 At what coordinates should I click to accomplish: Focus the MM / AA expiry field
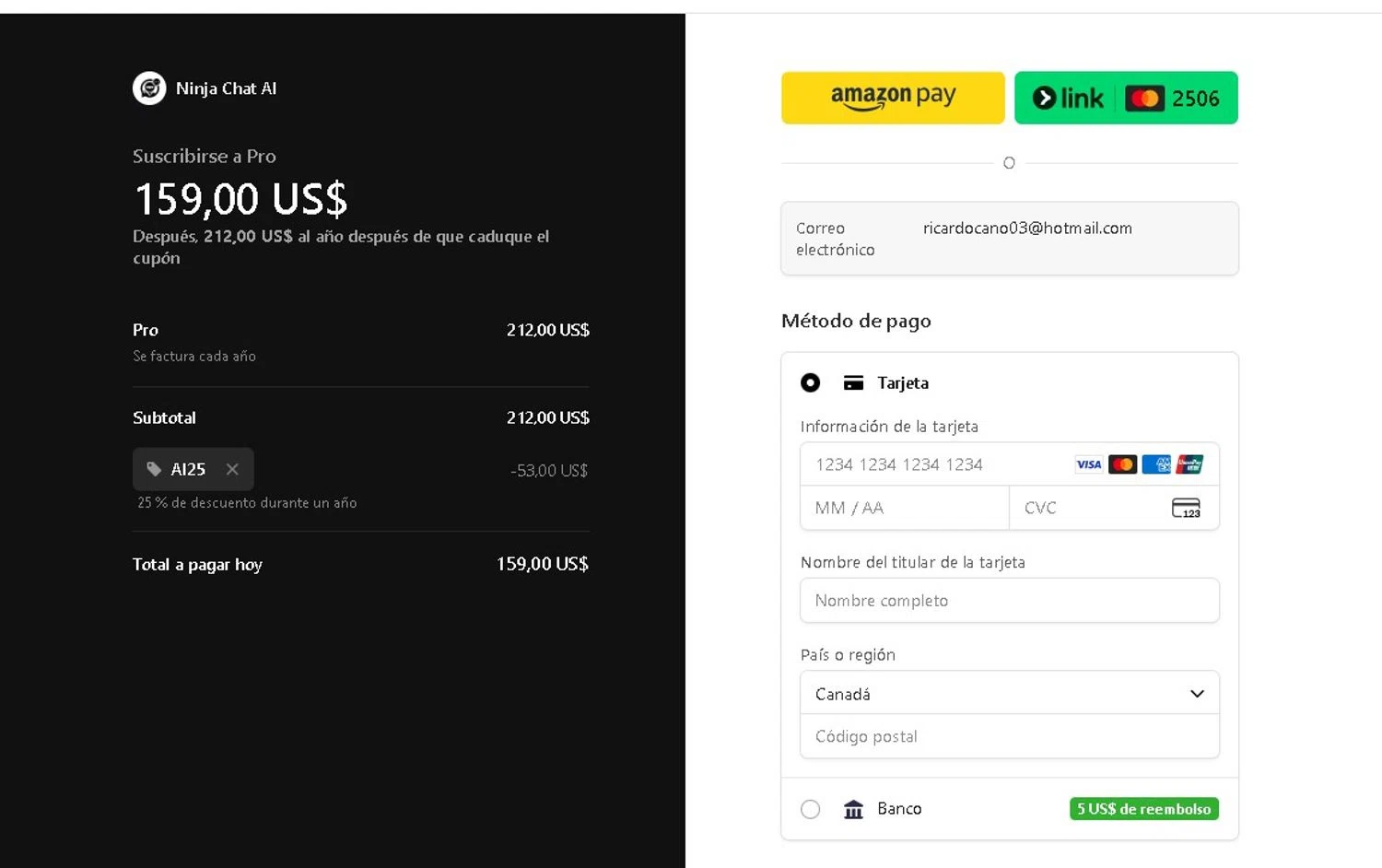tap(905, 508)
